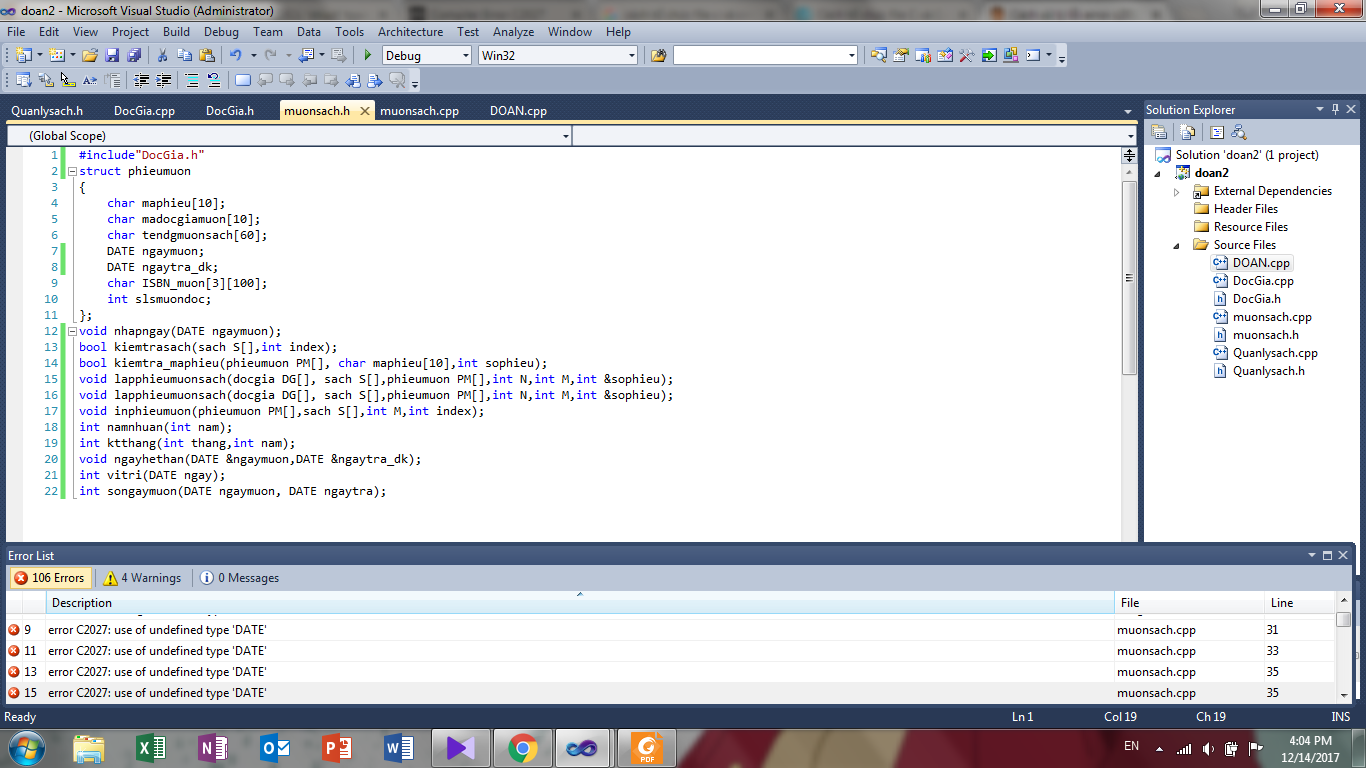Open Toolbox via hammer-wrench icon
The height and width of the screenshot is (768, 1366).
coord(966,56)
